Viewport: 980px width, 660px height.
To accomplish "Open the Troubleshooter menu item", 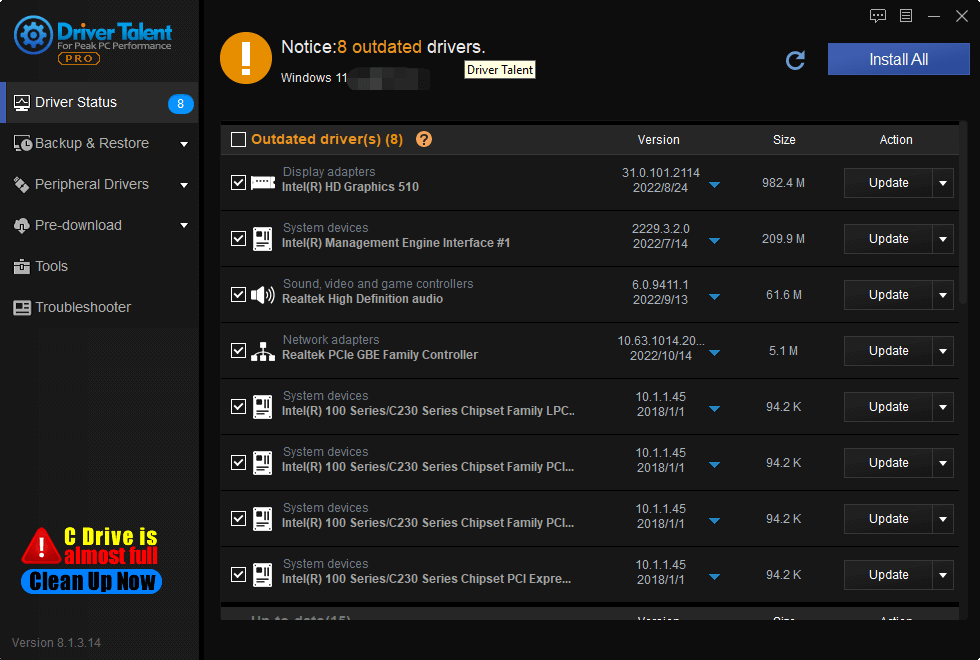I will (100, 308).
